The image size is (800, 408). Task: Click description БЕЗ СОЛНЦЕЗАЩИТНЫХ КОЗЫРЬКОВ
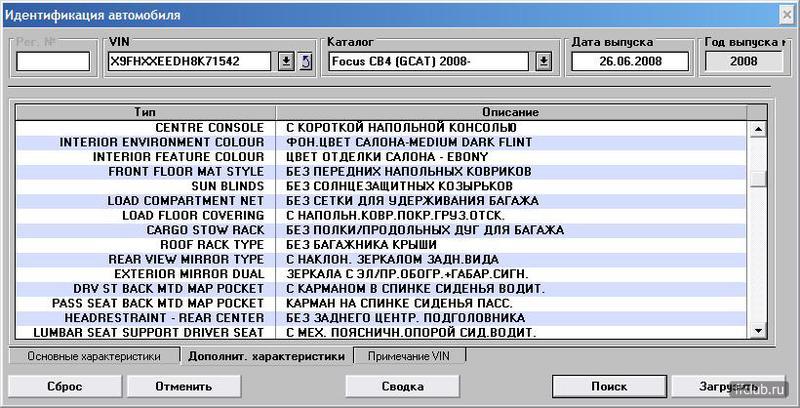click(x=399, y=187)
